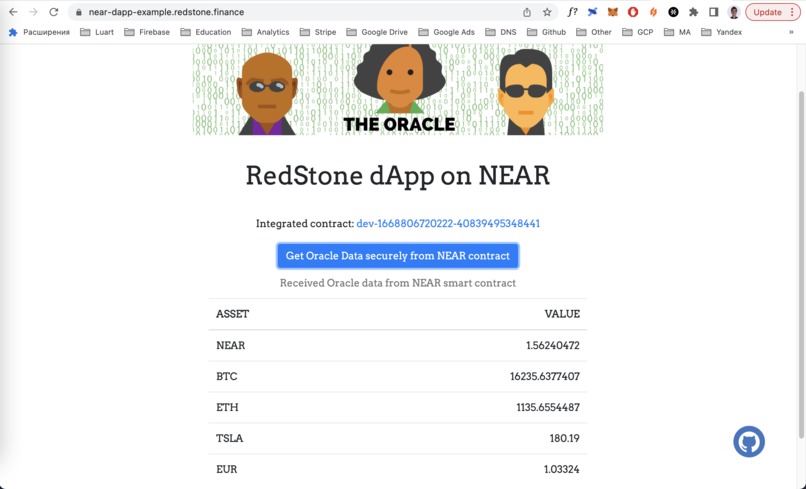Screen dimensions: 806x489
Task: Click the browser forward arrow
Action: pos(33,12)
